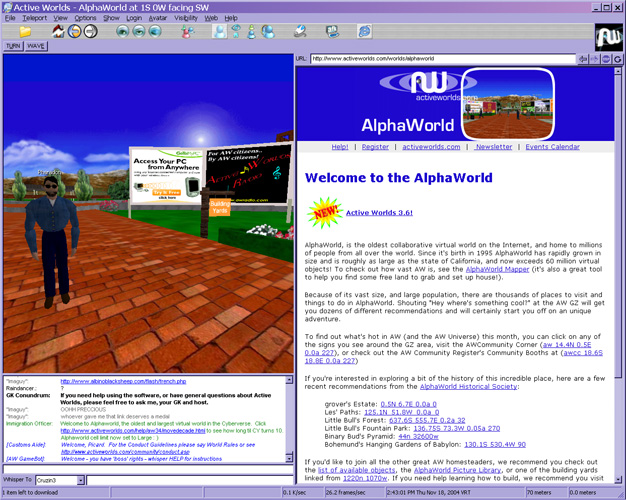Click the WAVE gesture button
Viewport: 626px width, 500px height.
(36, 46)
